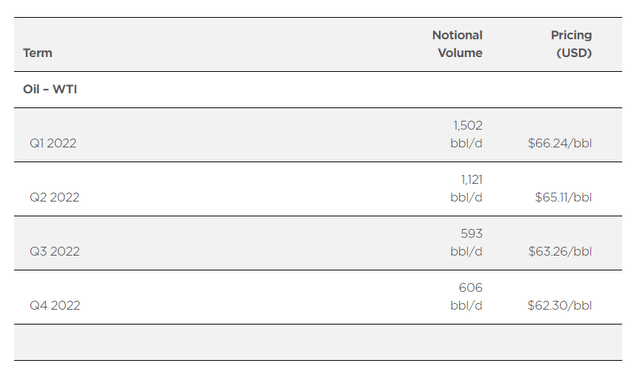
Task: Click the Q1 2022 term cell
Action: [x=53, y=144]
